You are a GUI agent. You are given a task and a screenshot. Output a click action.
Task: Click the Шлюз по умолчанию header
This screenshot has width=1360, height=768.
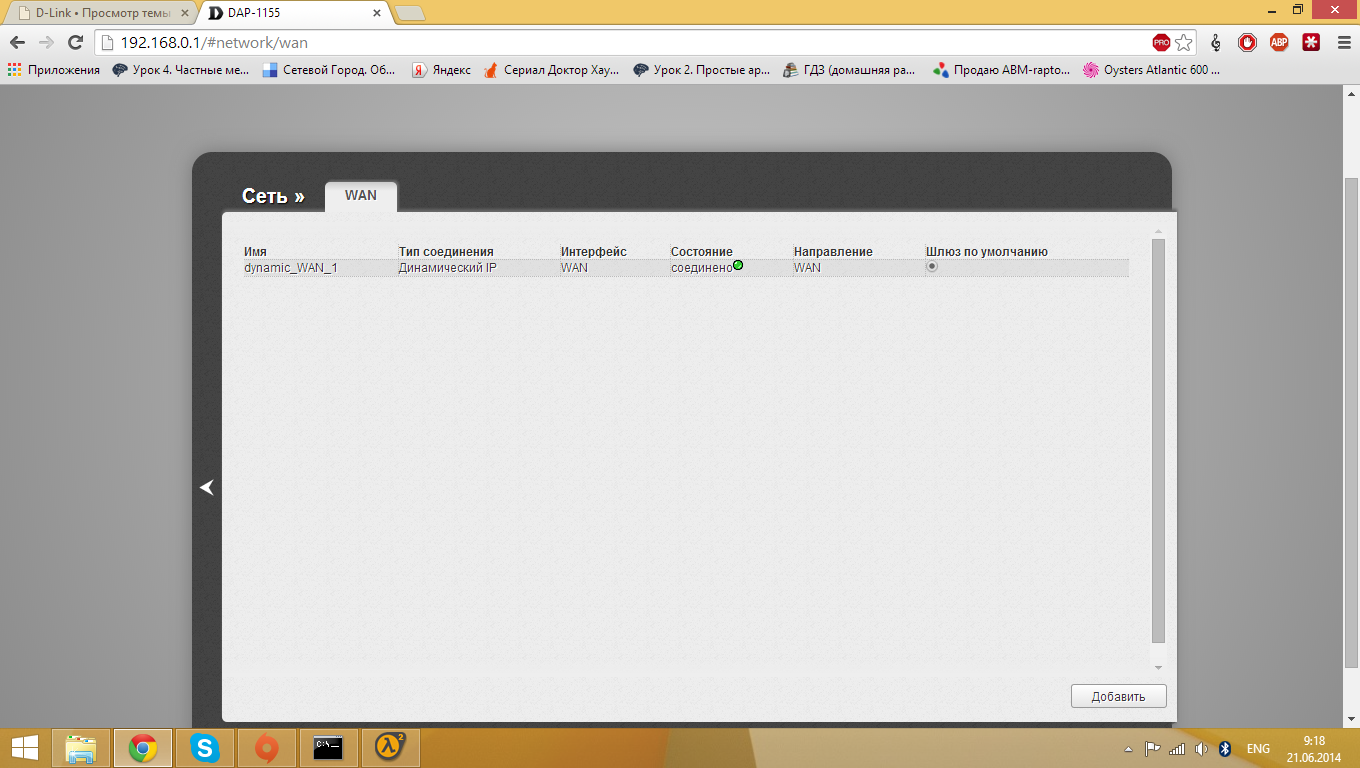987,252
